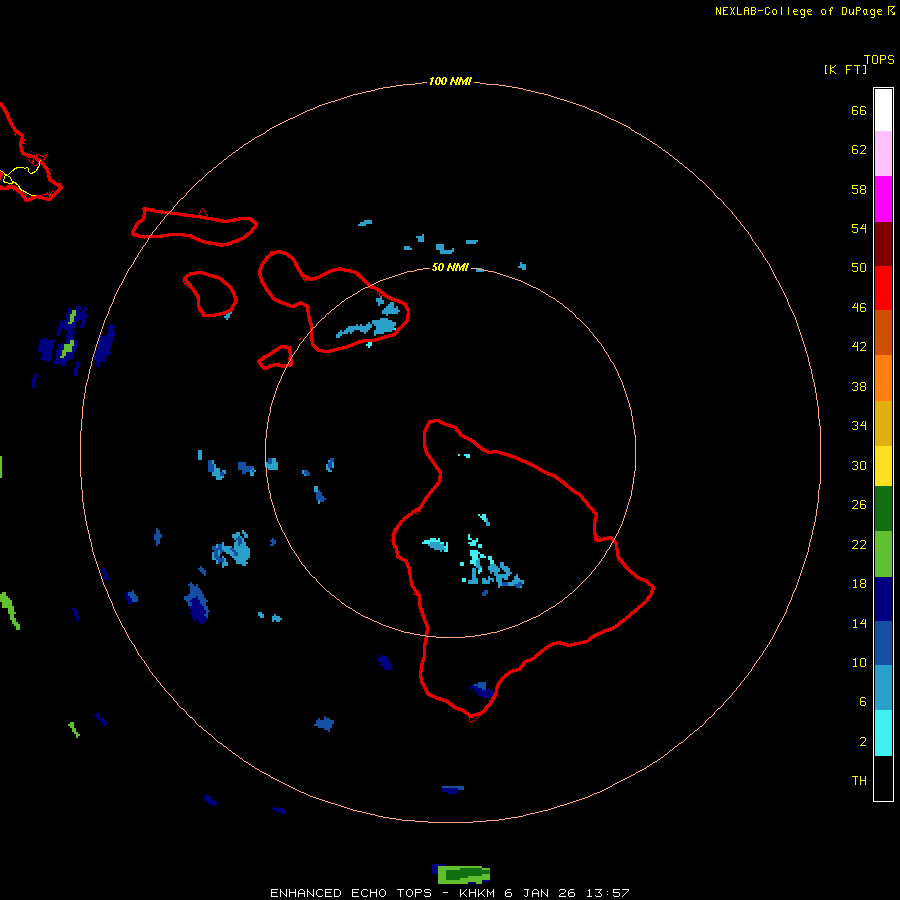Image resolution: width=900 pixels, height=900 pixels.
Task: Click the KHKM radar station identifier
Action: (x=478, y=893)
